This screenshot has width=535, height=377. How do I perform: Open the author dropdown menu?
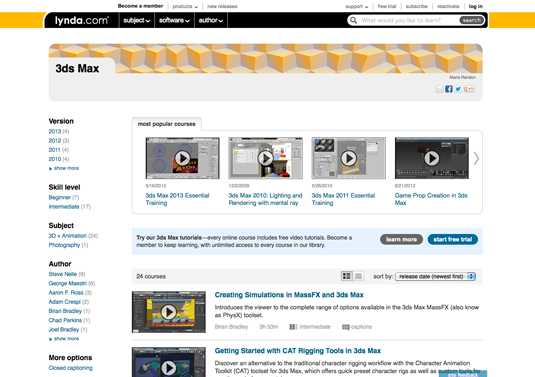click(x=211, y=20)
